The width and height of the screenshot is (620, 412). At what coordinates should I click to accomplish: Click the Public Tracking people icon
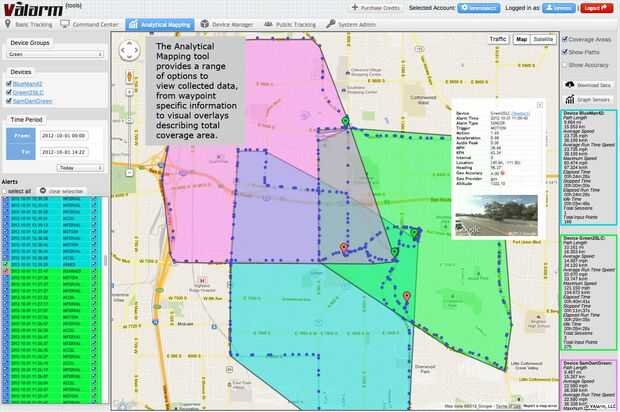click(268, 25)
